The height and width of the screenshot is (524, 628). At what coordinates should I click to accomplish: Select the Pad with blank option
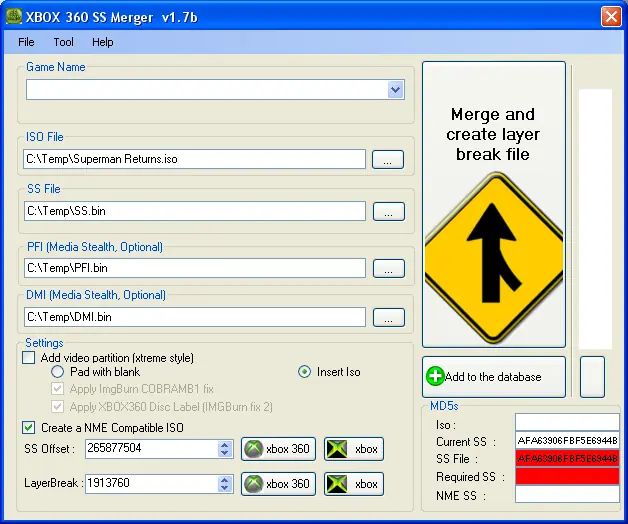coord(57,372)
